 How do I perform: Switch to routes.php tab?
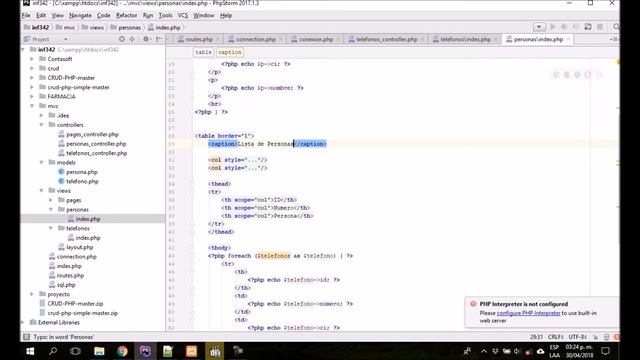point(199,39)
